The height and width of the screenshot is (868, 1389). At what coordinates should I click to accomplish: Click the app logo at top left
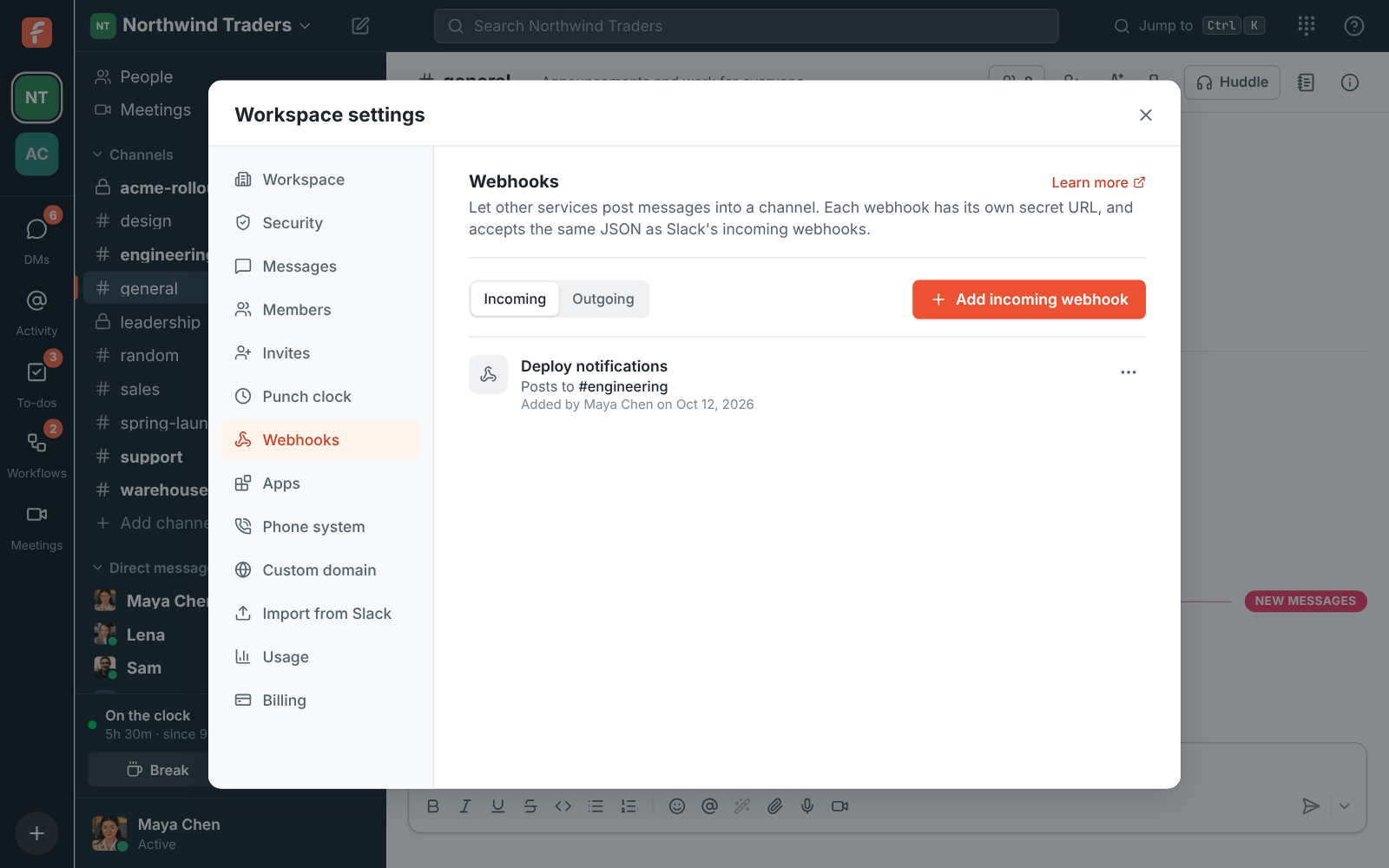(x=36, y=32)
